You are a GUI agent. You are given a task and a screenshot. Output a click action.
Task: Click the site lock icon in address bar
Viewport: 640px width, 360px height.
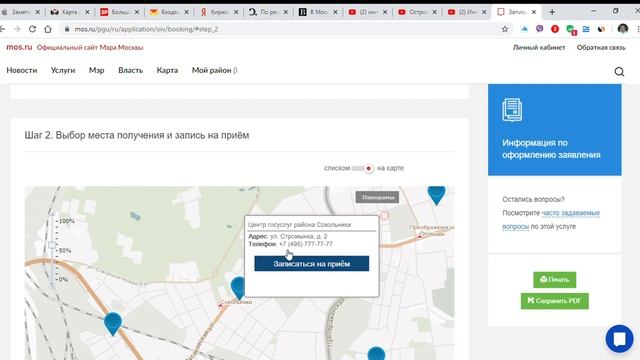[67, 29]
